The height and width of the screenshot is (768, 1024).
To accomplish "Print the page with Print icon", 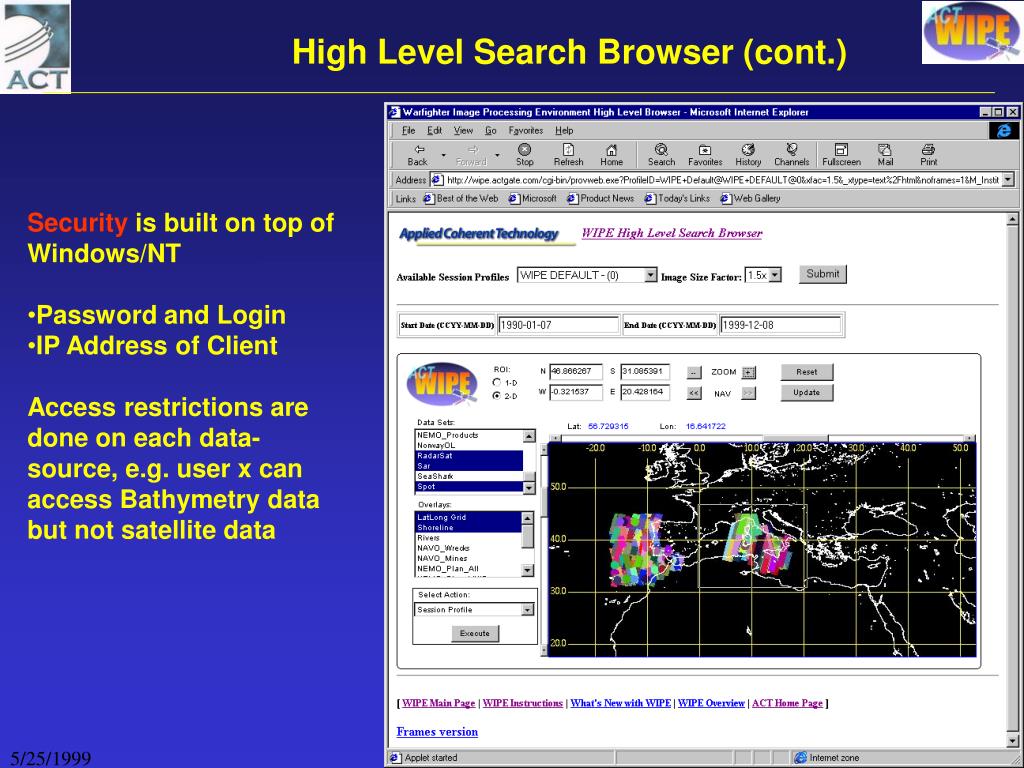I will point(928,155).
